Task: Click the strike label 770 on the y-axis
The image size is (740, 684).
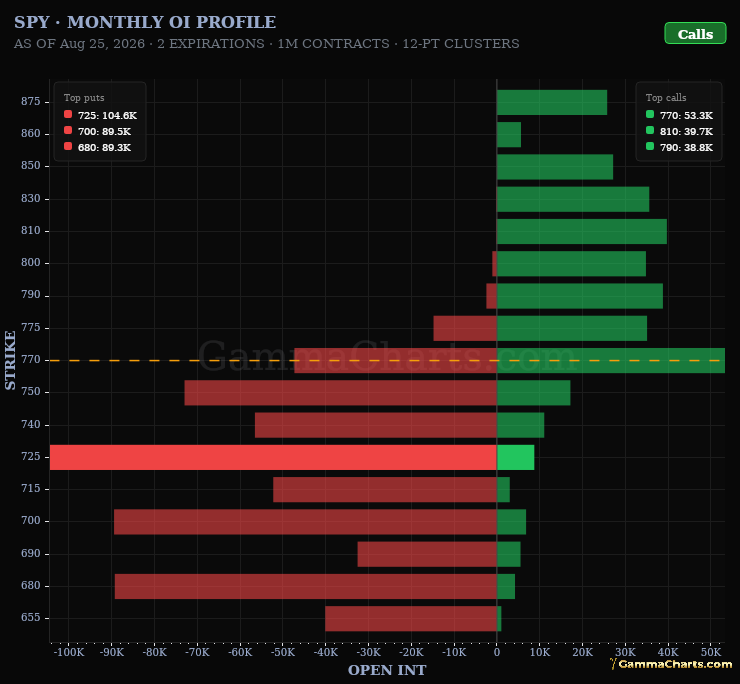Action: (x=31, y=360)
